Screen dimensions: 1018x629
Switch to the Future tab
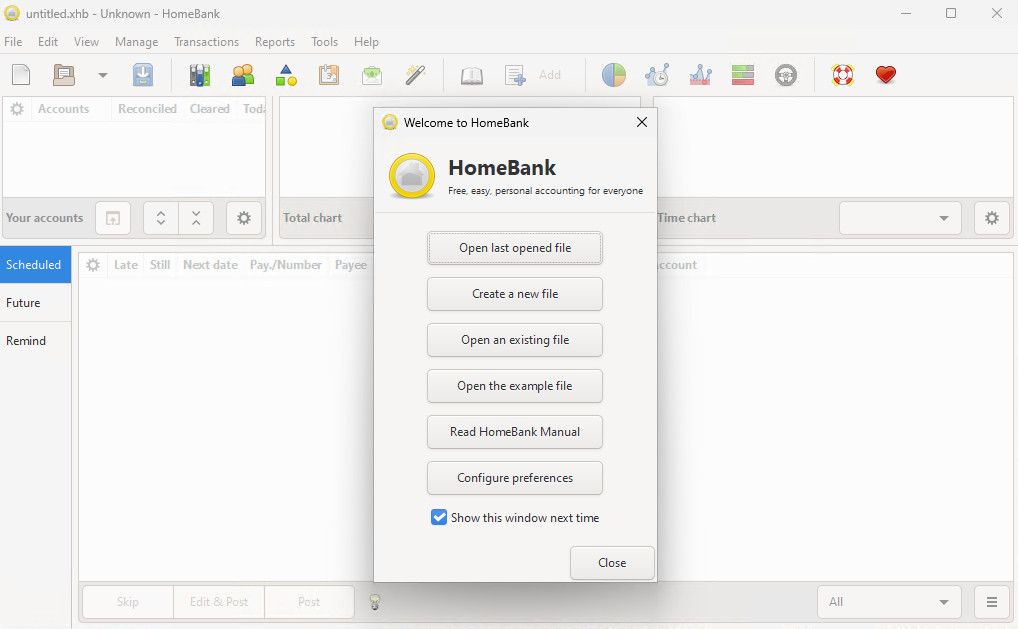click(x=35, y=302)
